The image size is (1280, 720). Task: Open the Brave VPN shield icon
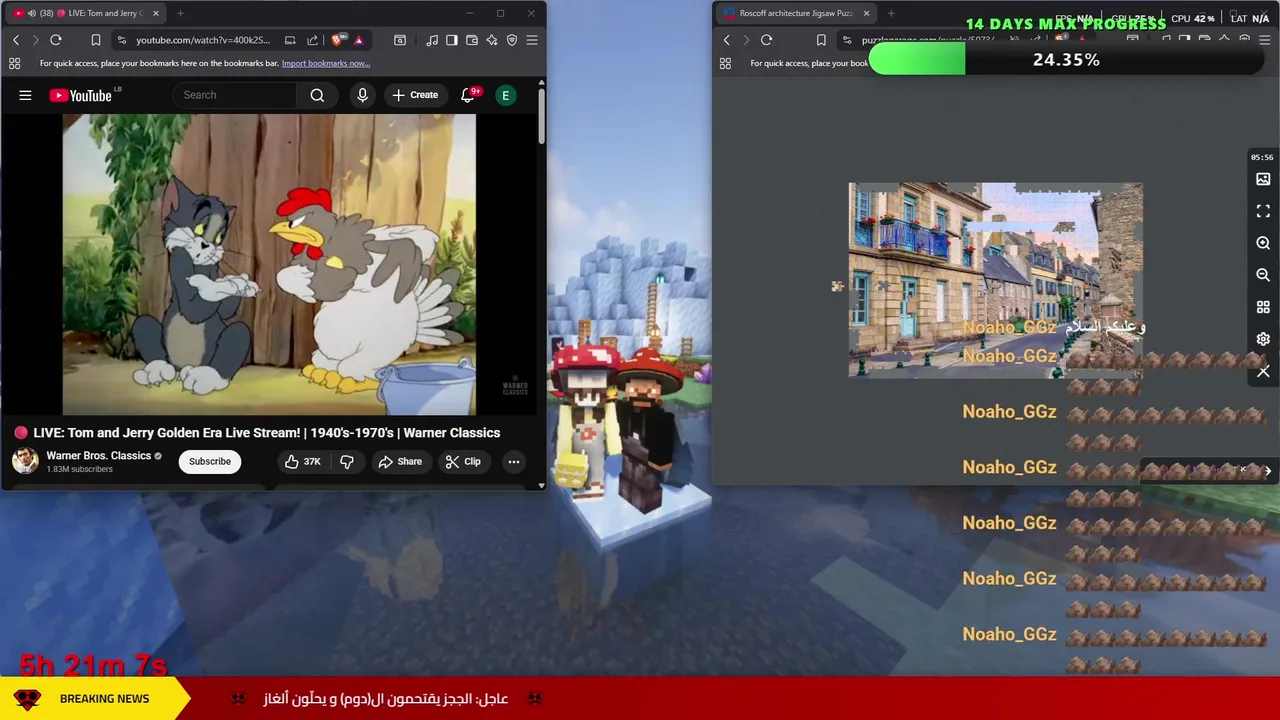[512, 40]
